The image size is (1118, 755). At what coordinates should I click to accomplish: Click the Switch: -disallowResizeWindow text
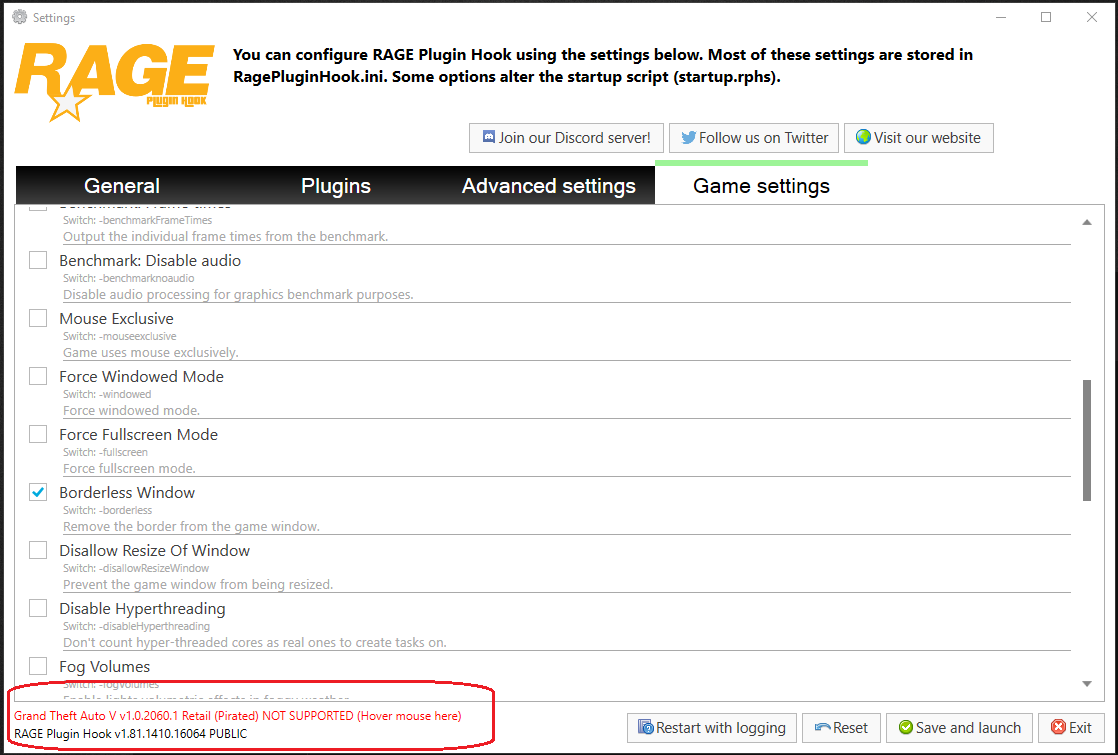[136, 568]
